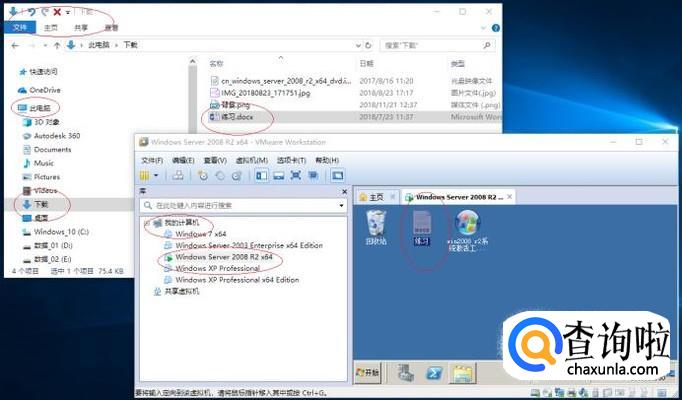Select the 回收站 icon on guest desktop
Image resolution: width=682 pixels, height=400 pixels.
[376, 228]
